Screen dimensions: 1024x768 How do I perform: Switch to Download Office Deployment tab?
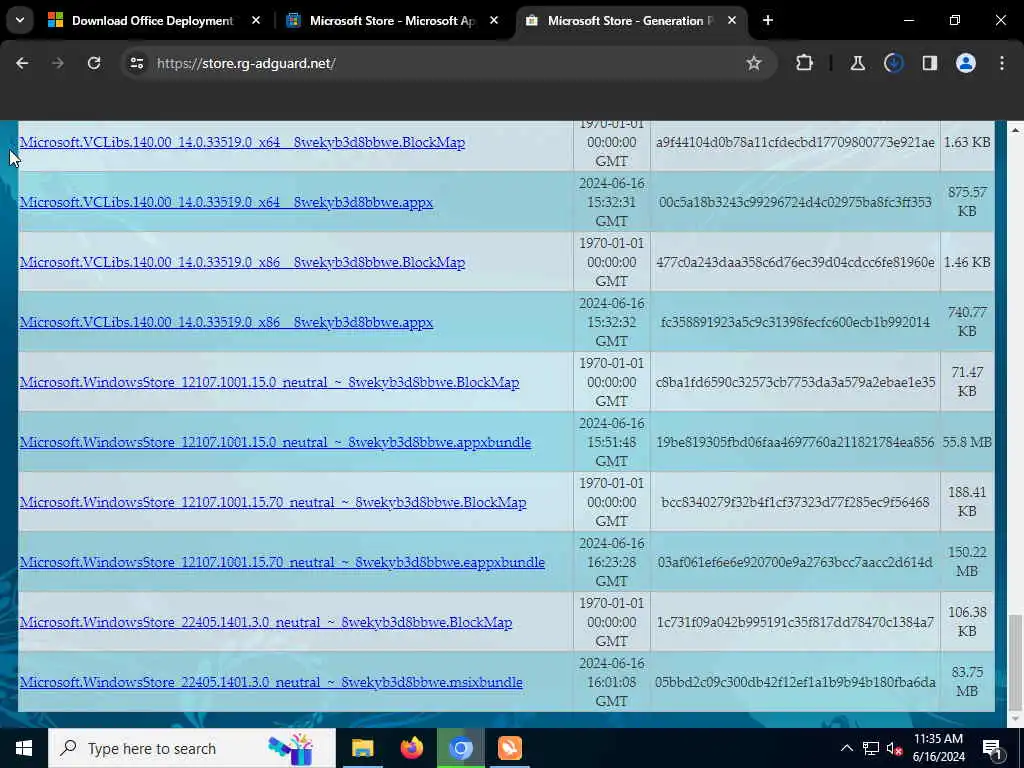pyautogui.click(x=152, y=21)
